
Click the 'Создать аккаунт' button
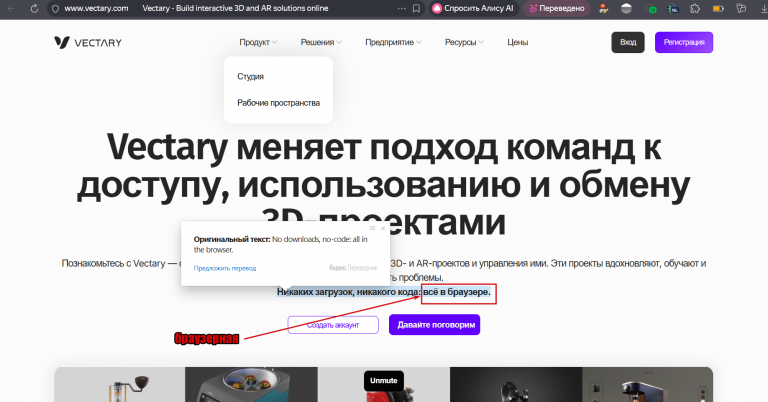333,325
